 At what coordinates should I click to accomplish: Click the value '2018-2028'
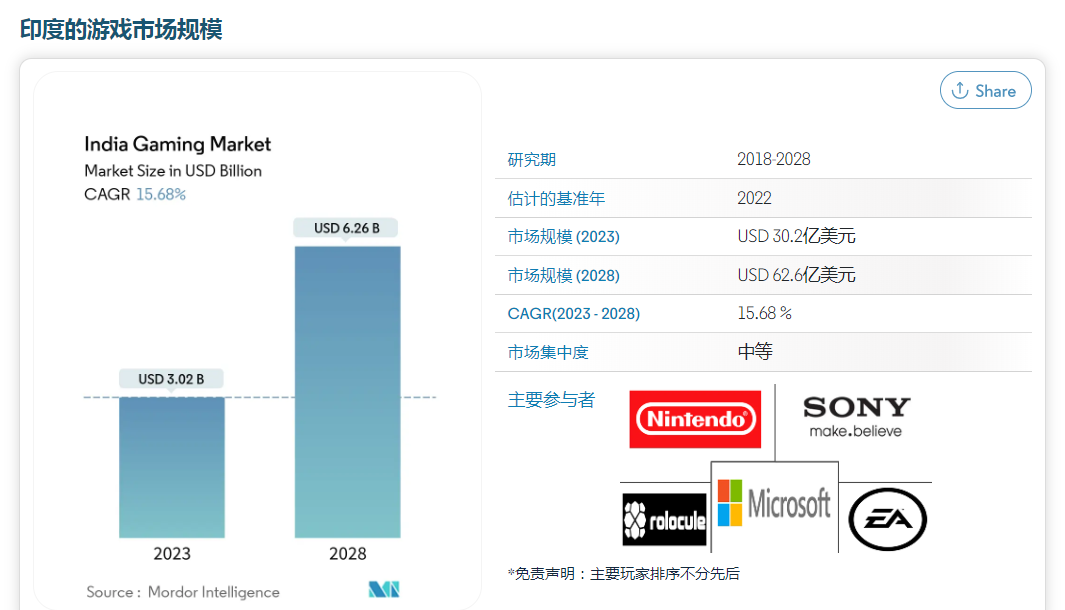pyautogui.click(x=774, y=159)
